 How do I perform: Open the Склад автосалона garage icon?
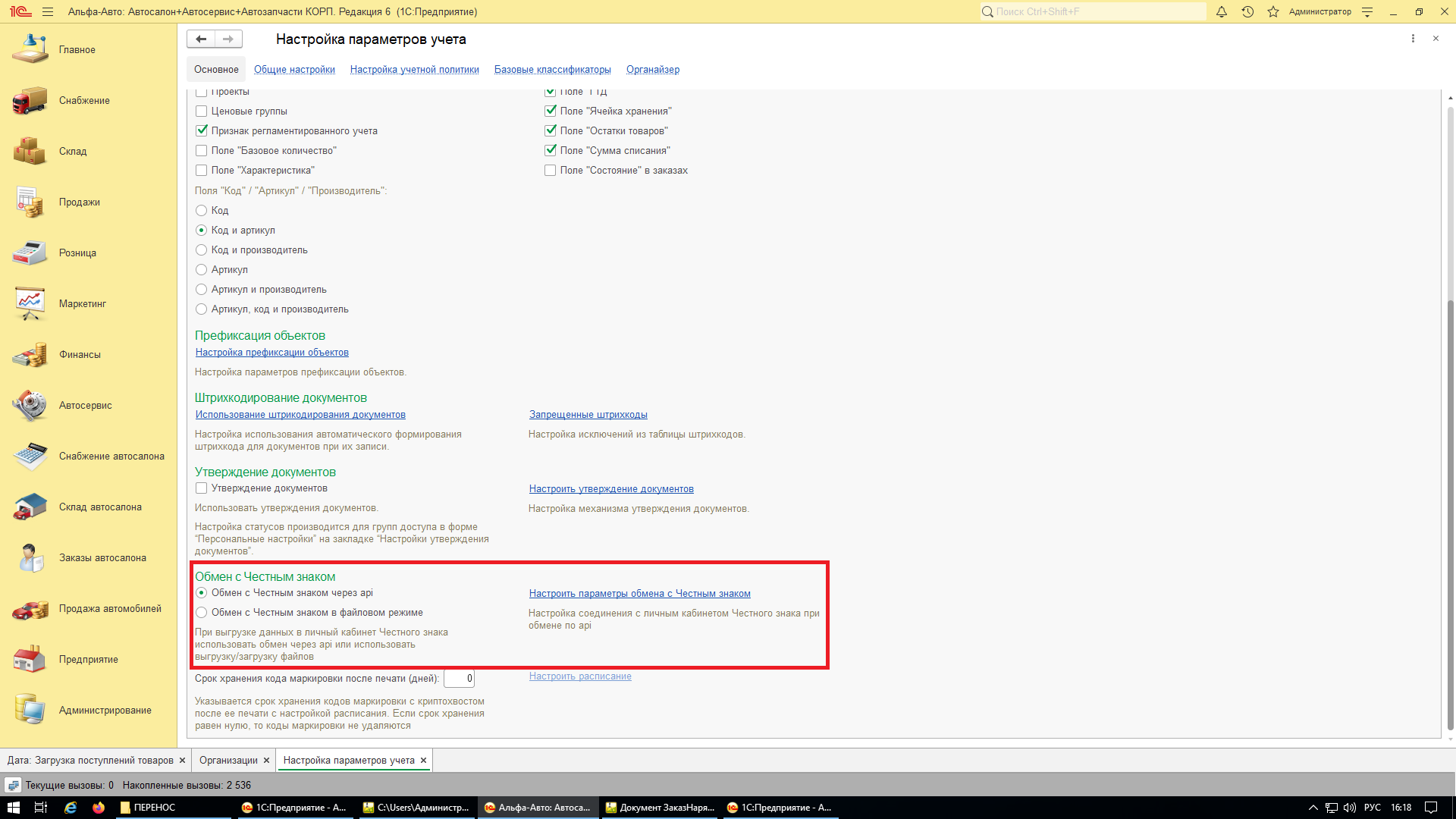30,507
